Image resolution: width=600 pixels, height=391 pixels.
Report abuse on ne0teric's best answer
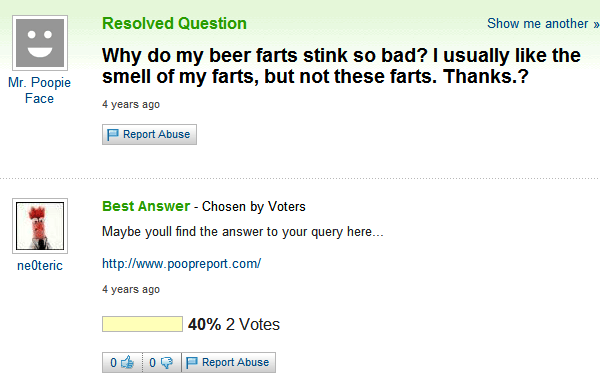click(228, 362)
